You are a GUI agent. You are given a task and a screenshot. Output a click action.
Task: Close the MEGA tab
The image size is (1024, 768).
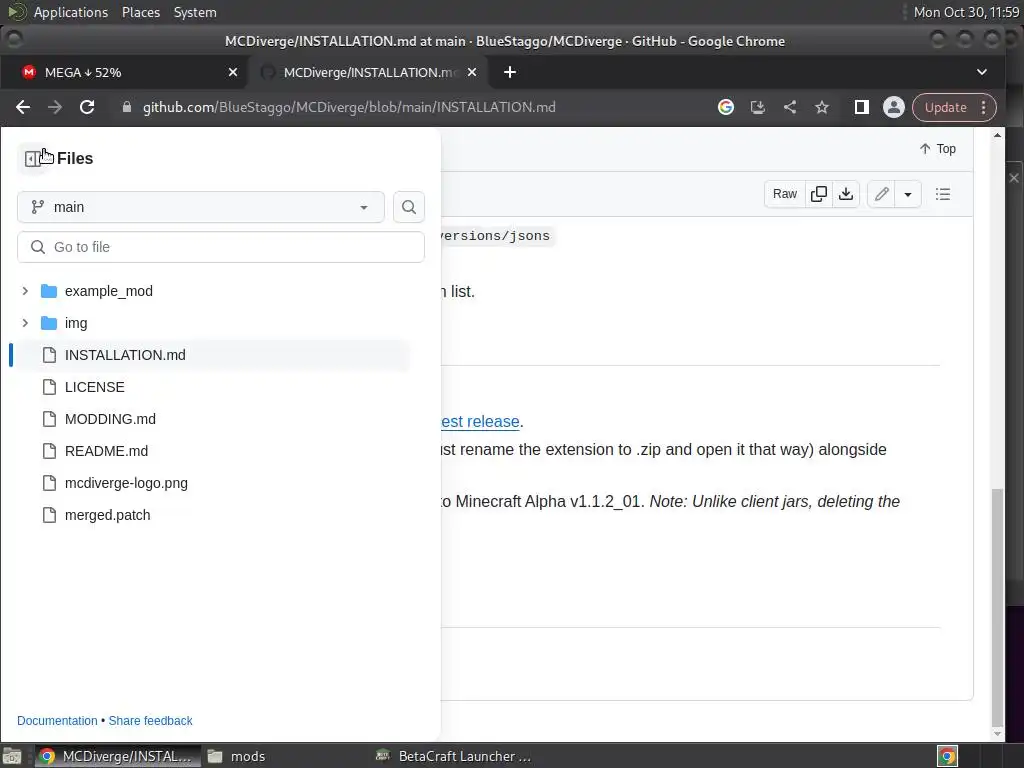coord(232,72)
